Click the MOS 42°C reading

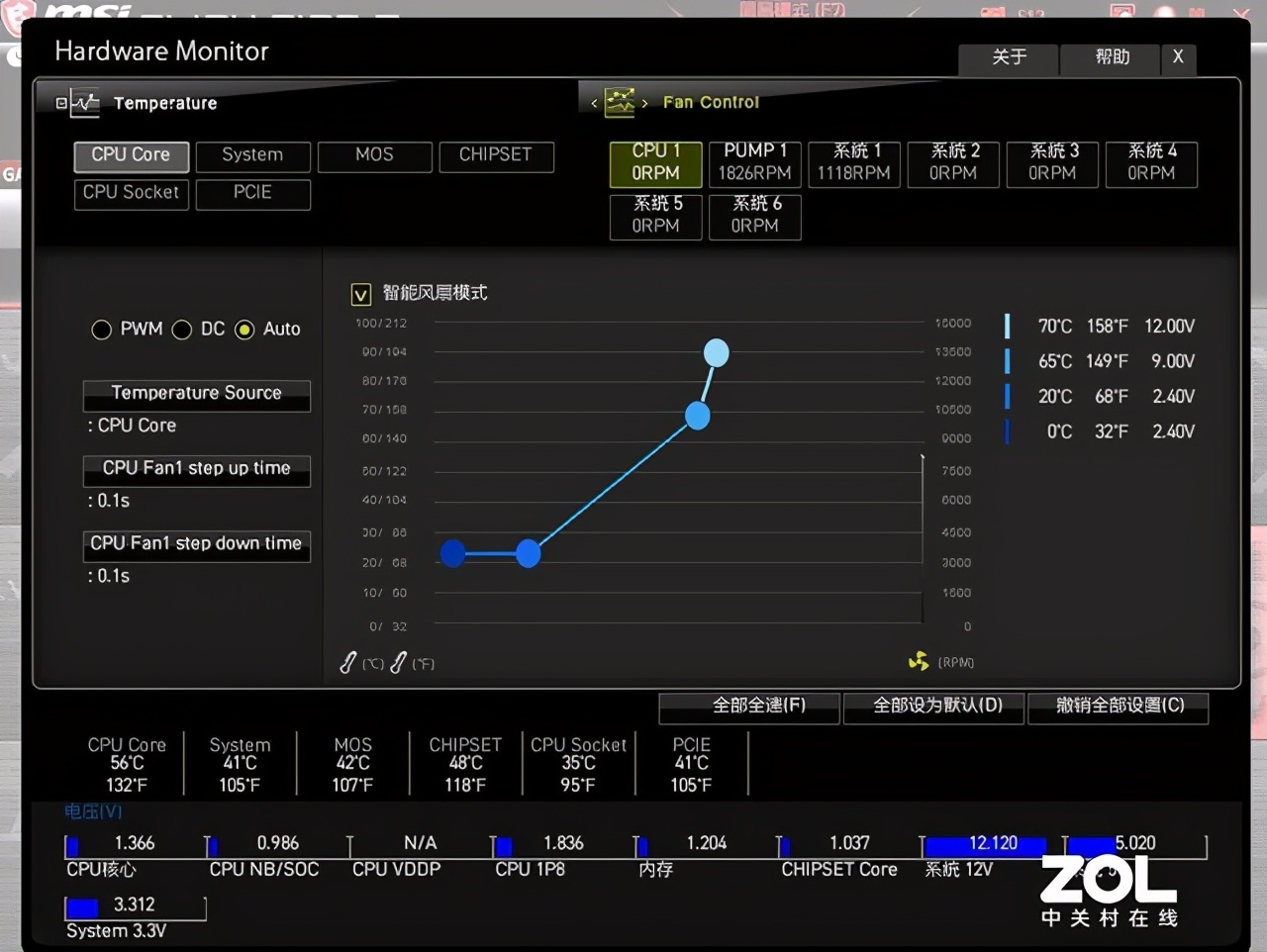[352, 764]
